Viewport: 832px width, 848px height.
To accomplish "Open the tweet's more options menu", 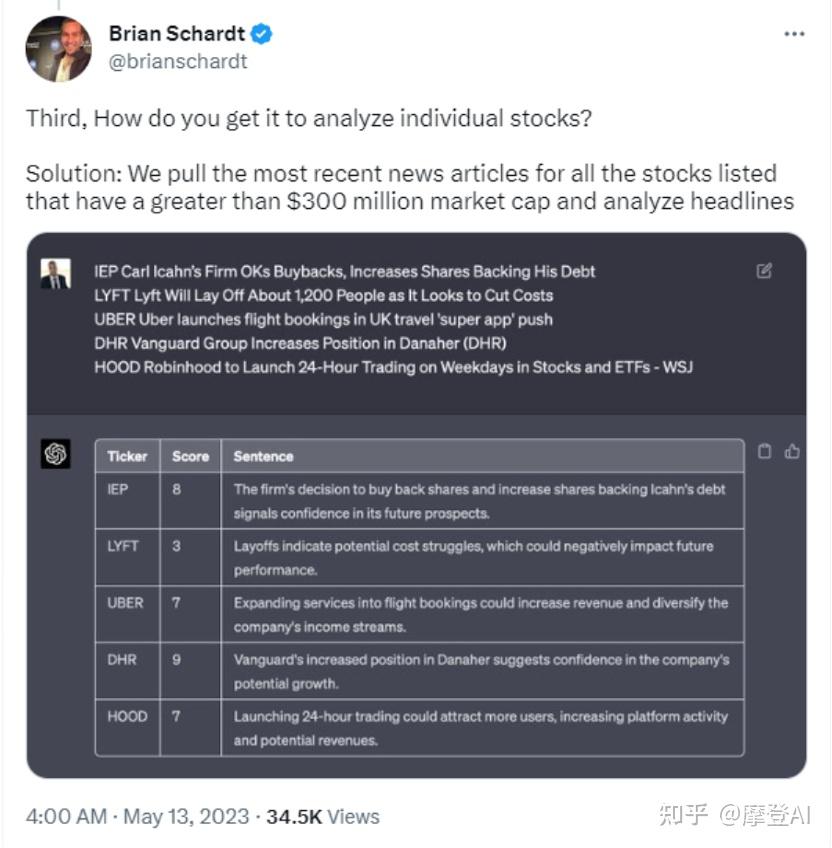I will (x=794, y=35).
